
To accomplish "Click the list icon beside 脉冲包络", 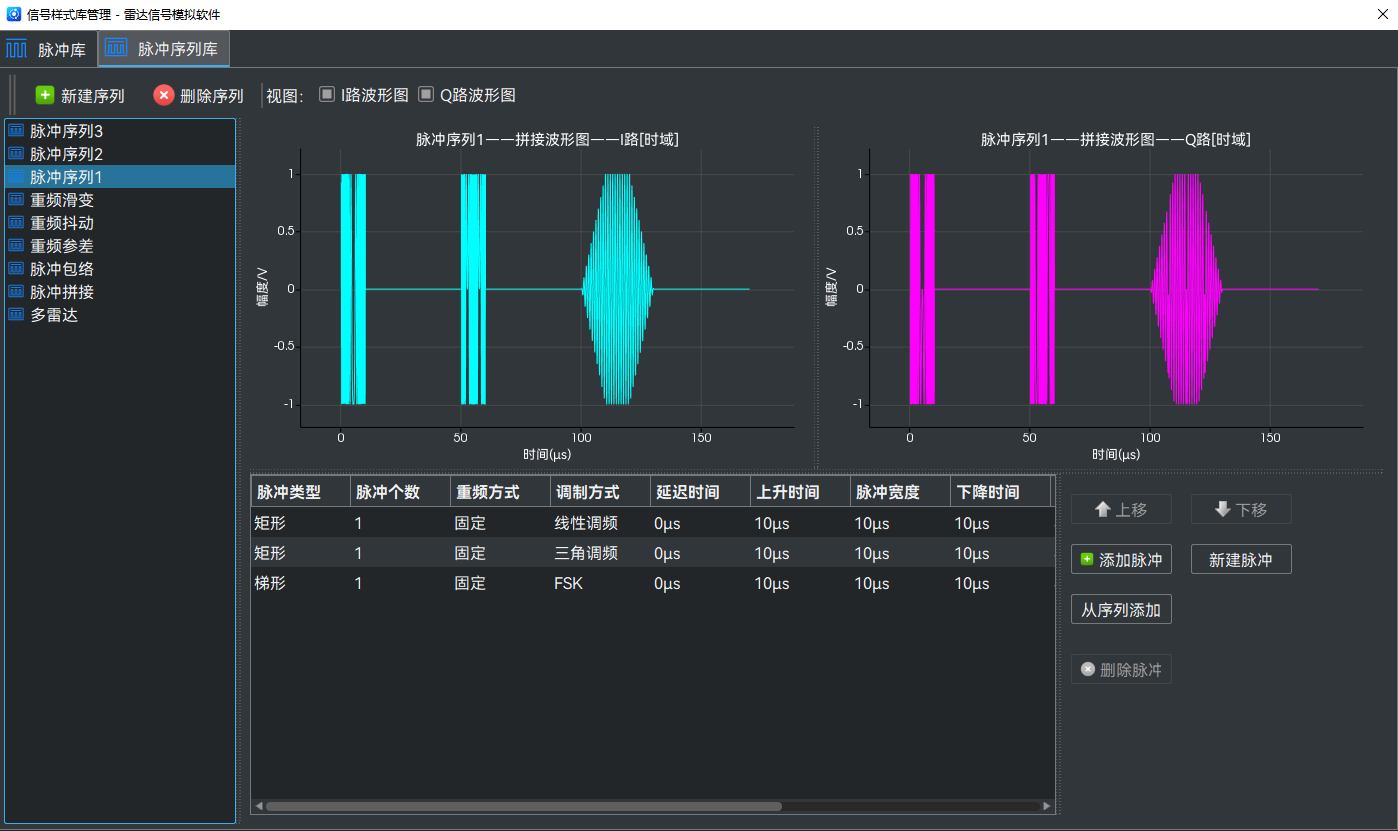I will point(16,269).
